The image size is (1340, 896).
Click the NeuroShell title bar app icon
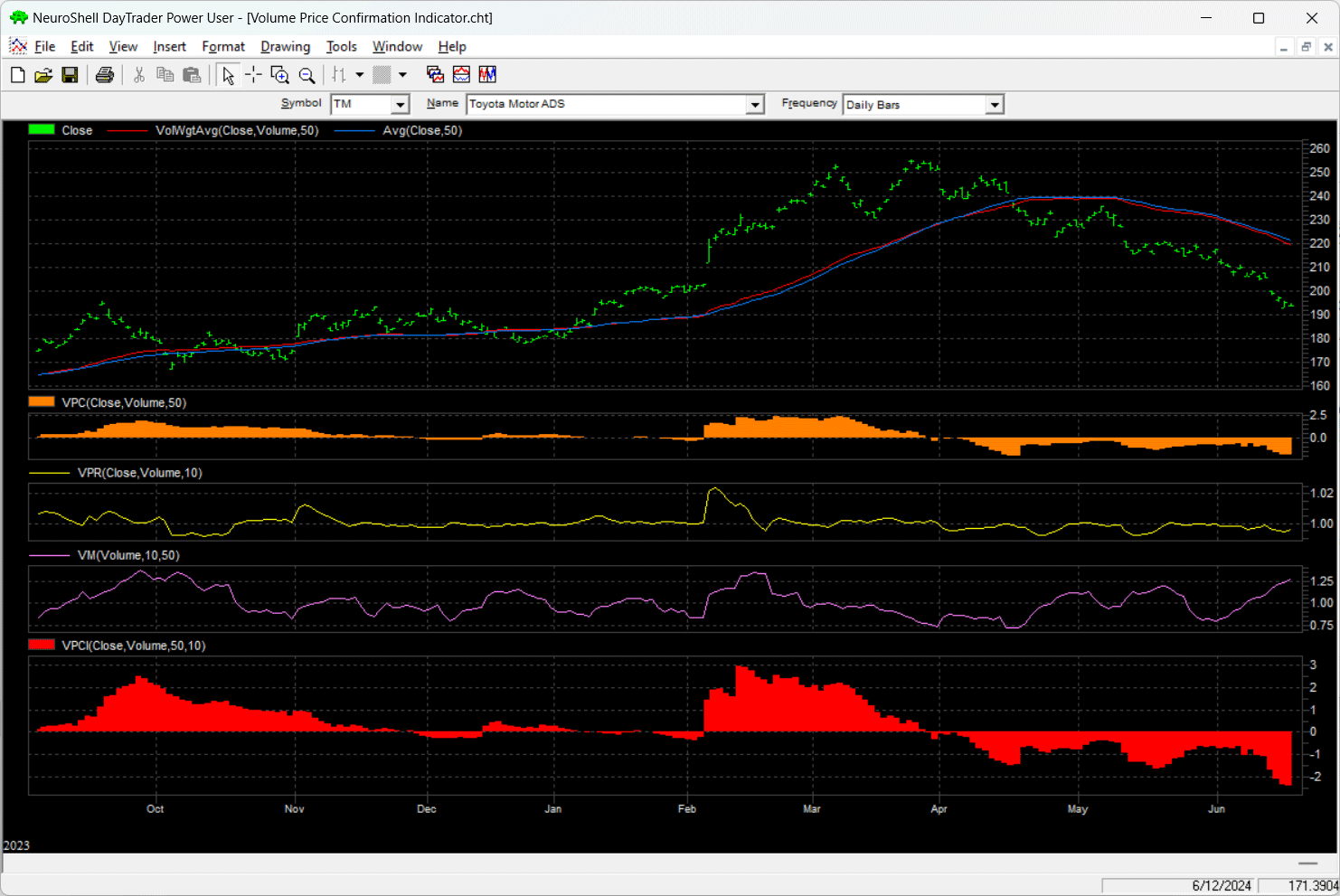(18, 17)
